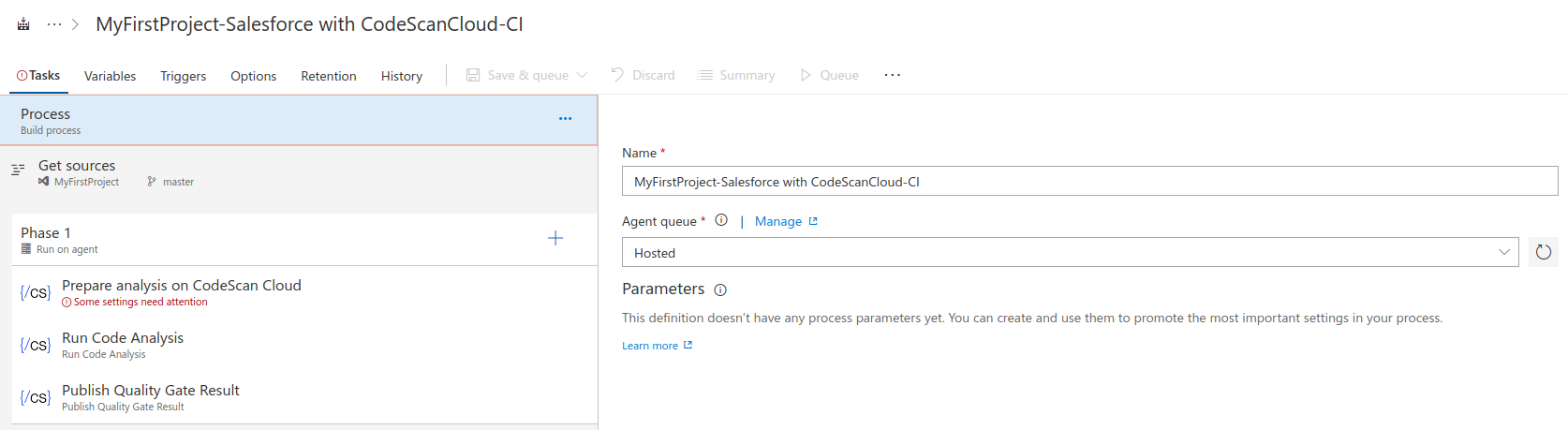Click the Name input field
The image size is (1568, 430).
pyautogui.click(x=1089, y=182)
